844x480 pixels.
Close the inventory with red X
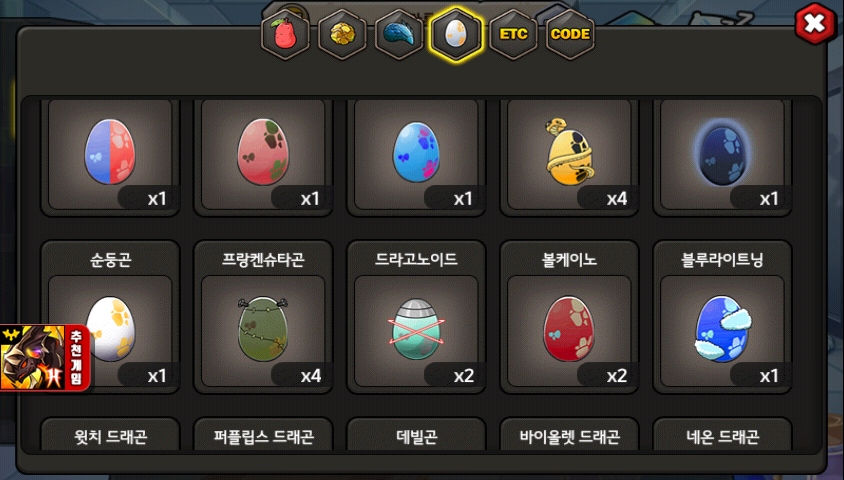pyautogui.click(x=815, y=24)
